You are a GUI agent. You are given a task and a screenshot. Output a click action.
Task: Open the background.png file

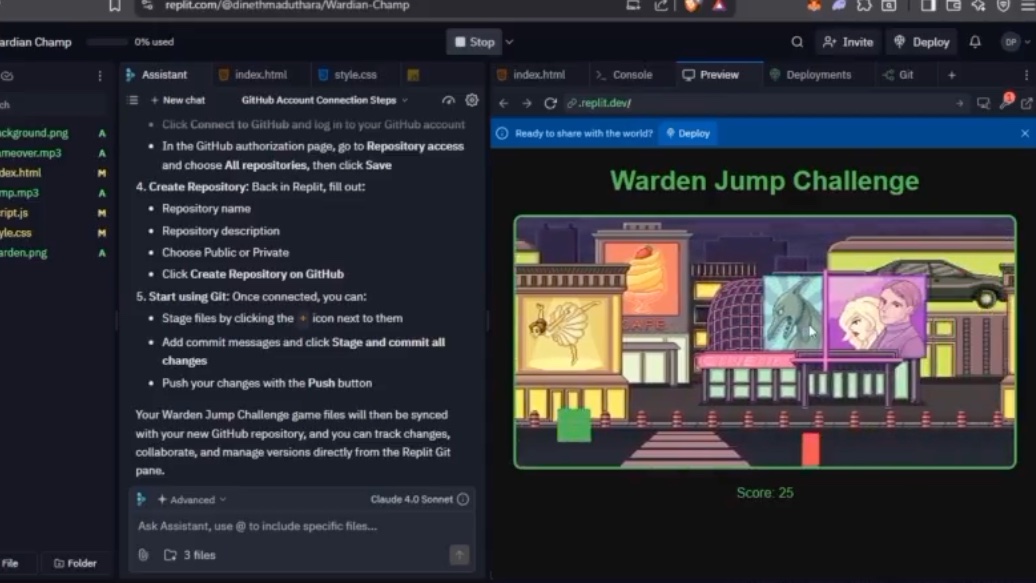pyautogui.click(x=34, y=133)
